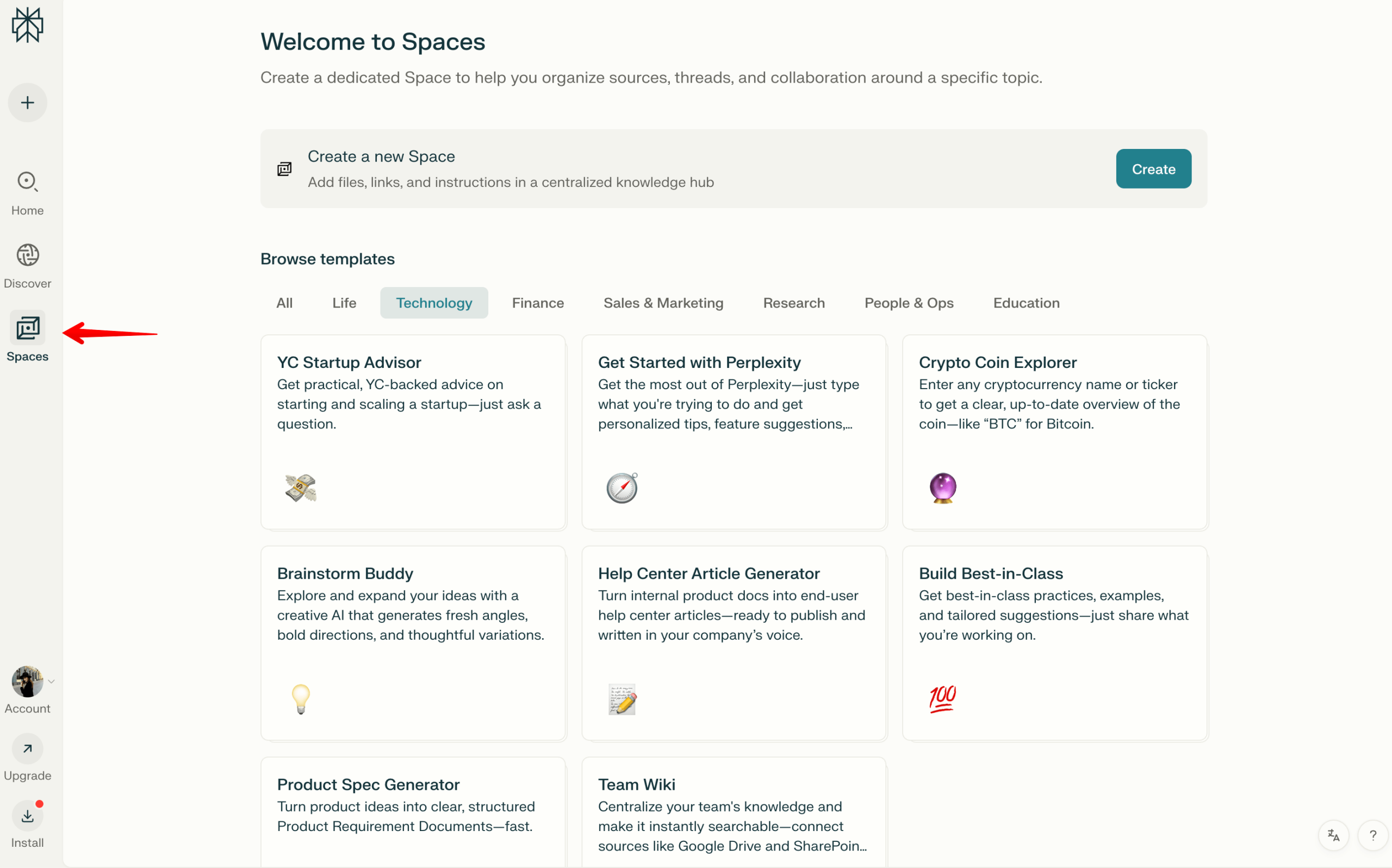Start a new thread with plus icon
This screenshot has height=868, width=1392.
[x=28, y=103]
